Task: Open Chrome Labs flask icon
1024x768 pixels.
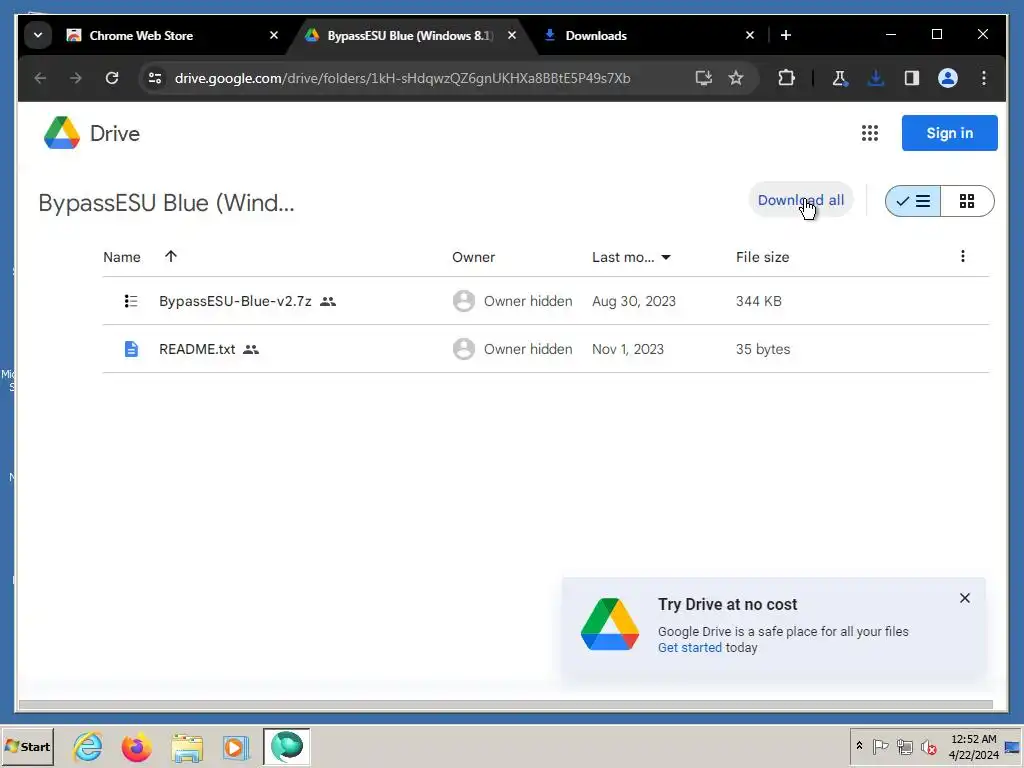Action: tap(840, 78)
